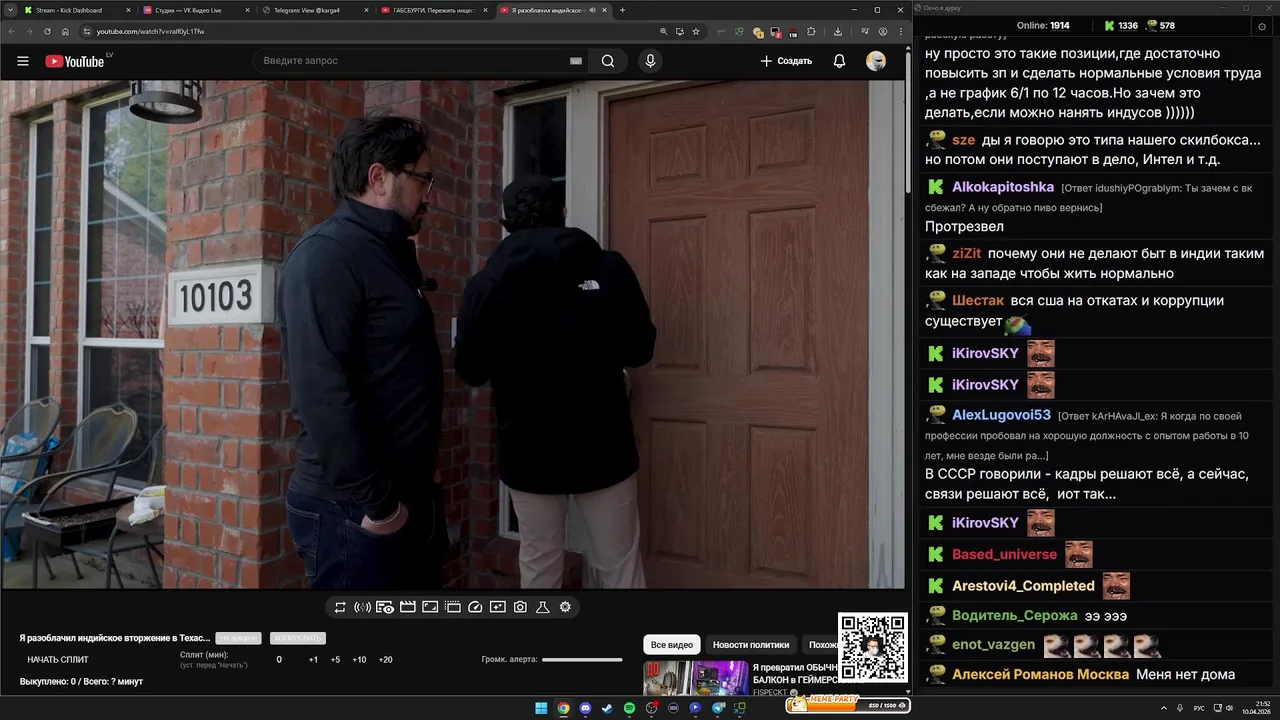Open the taskbar volume speaker icon
This screenshot has width=1280, height=720.
pyautogui.click(x=1230, y=708)
